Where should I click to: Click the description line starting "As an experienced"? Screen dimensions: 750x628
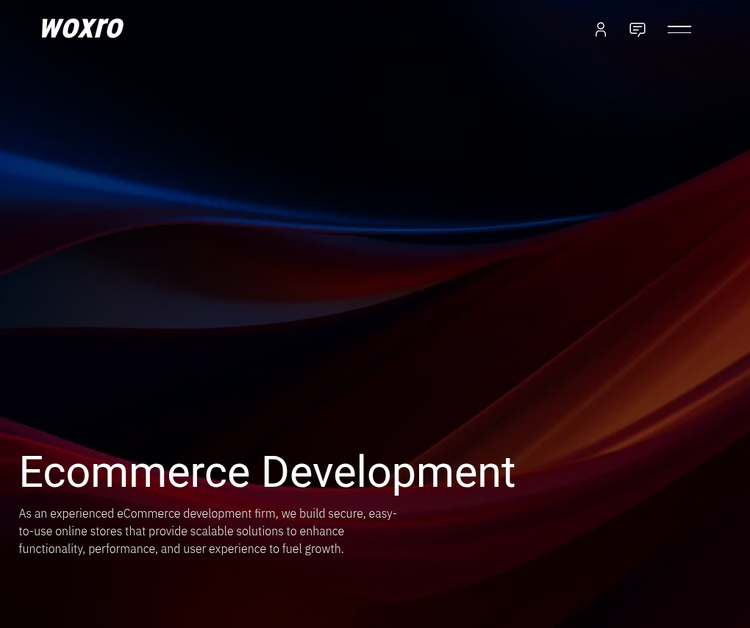[207, 513]
